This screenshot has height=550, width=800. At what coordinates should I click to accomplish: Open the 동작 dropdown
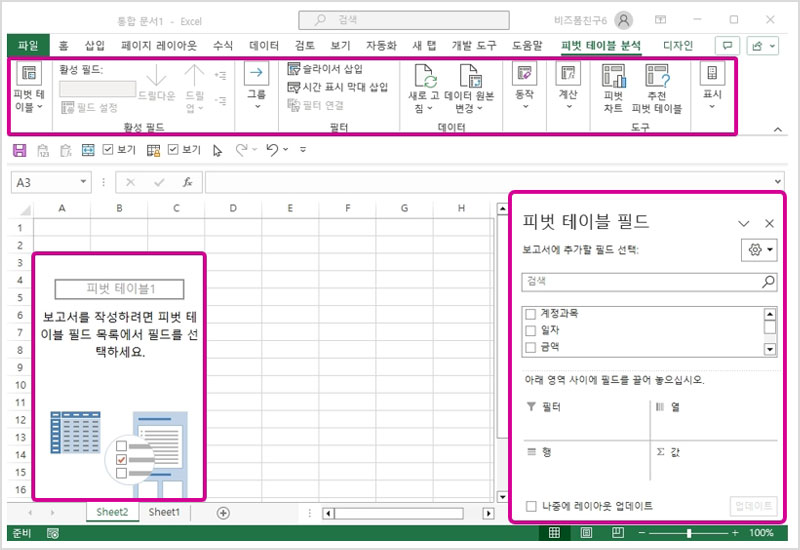[x=524, y=87]
